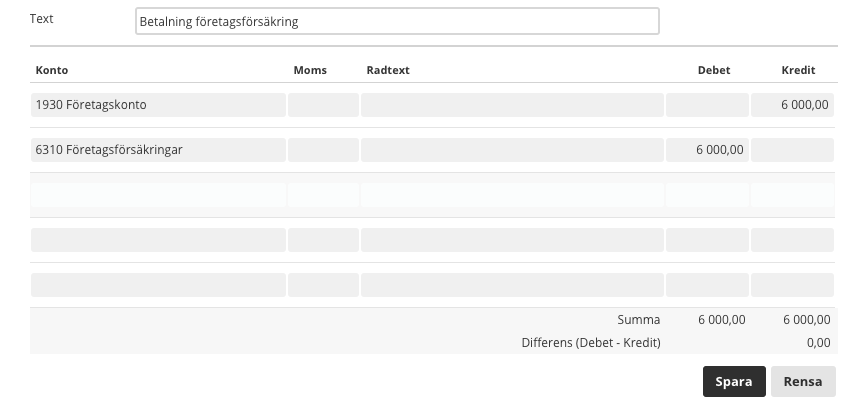
Task: Edit the Text field 'Betalning företagsförsäkring'
Action: click(x=397, y=21)
